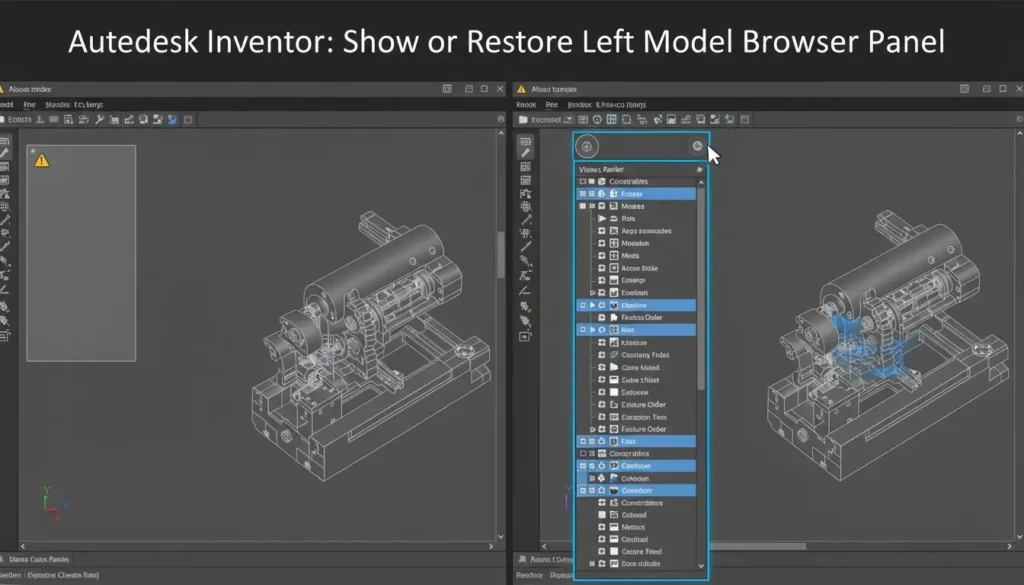Viewport: 1024px width, 585px height.
Task: Expand the highlighted 'Ebentne' node arrow
Action: point(592,306)
